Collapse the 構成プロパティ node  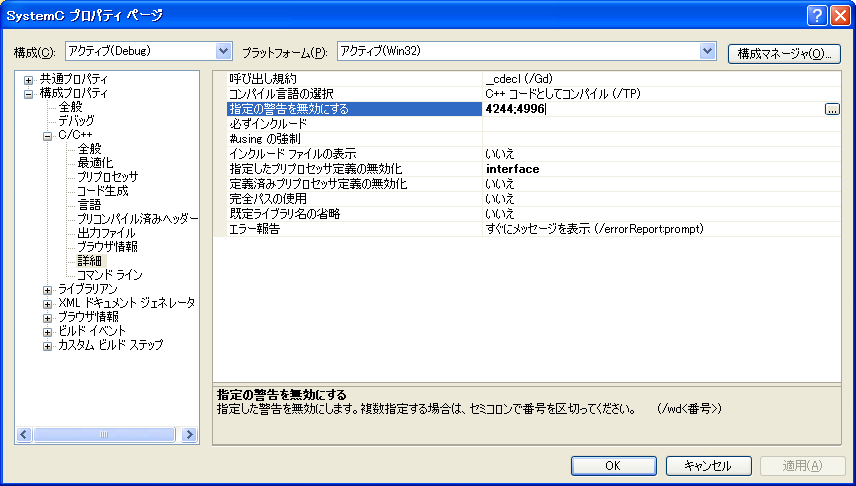click(x=28, y=94)
